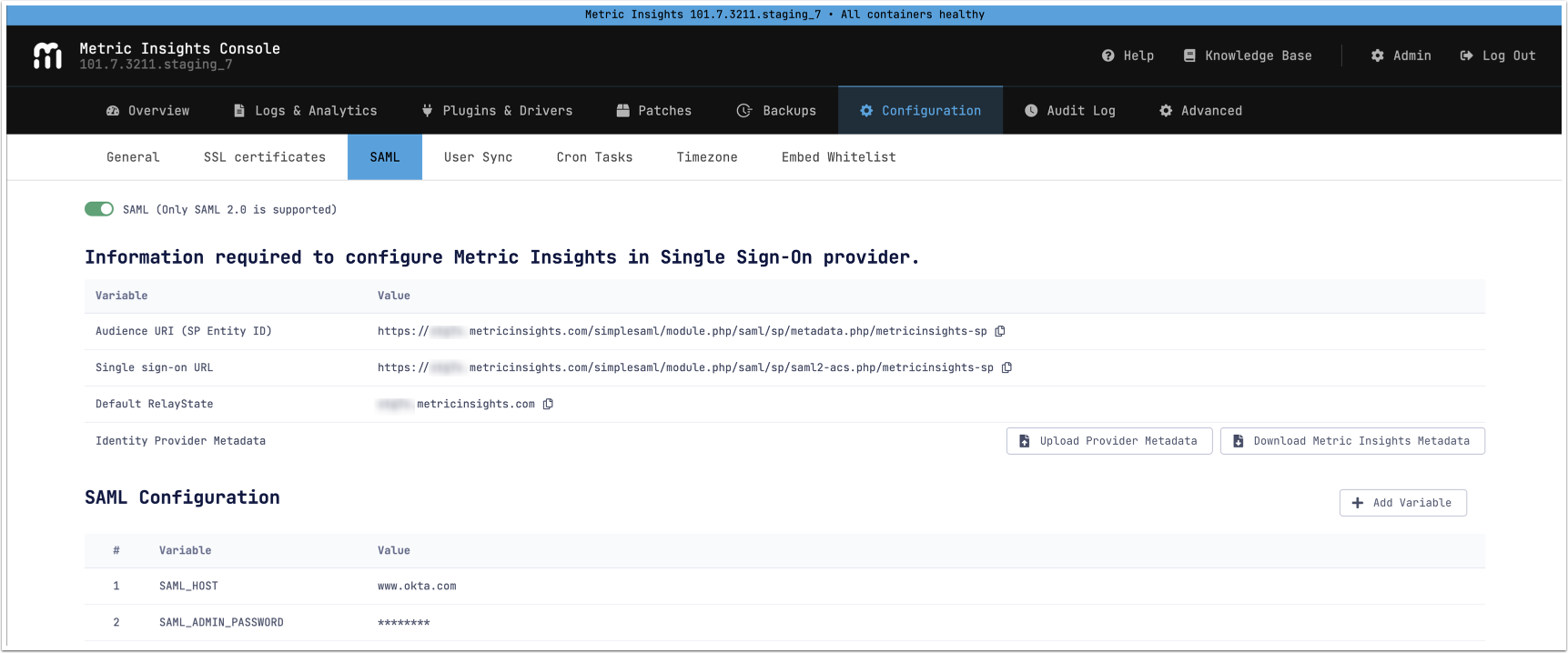
Task: Click the Metric Insights logo icon
Action: pyautogui.click(x=47, y=56)
